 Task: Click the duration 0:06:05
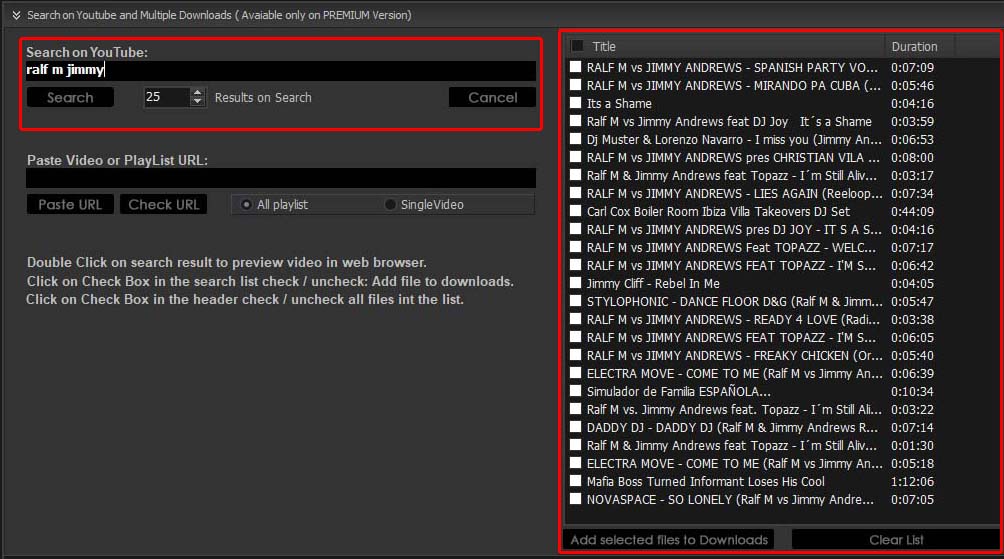click(912, 337)
